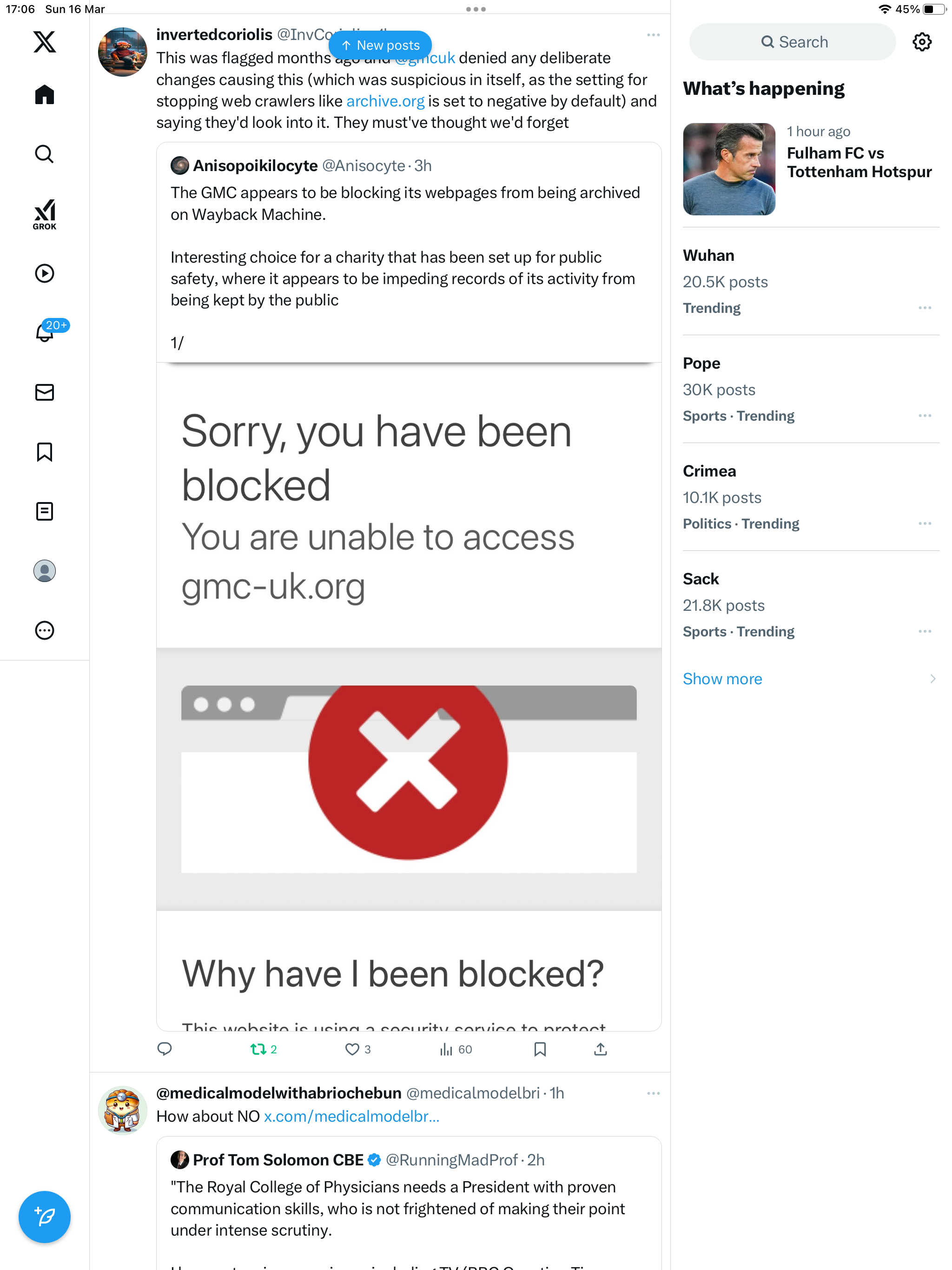Follow the archive.org link
952x1270 pixels.
pyautogui.click(x=385, y=101)
